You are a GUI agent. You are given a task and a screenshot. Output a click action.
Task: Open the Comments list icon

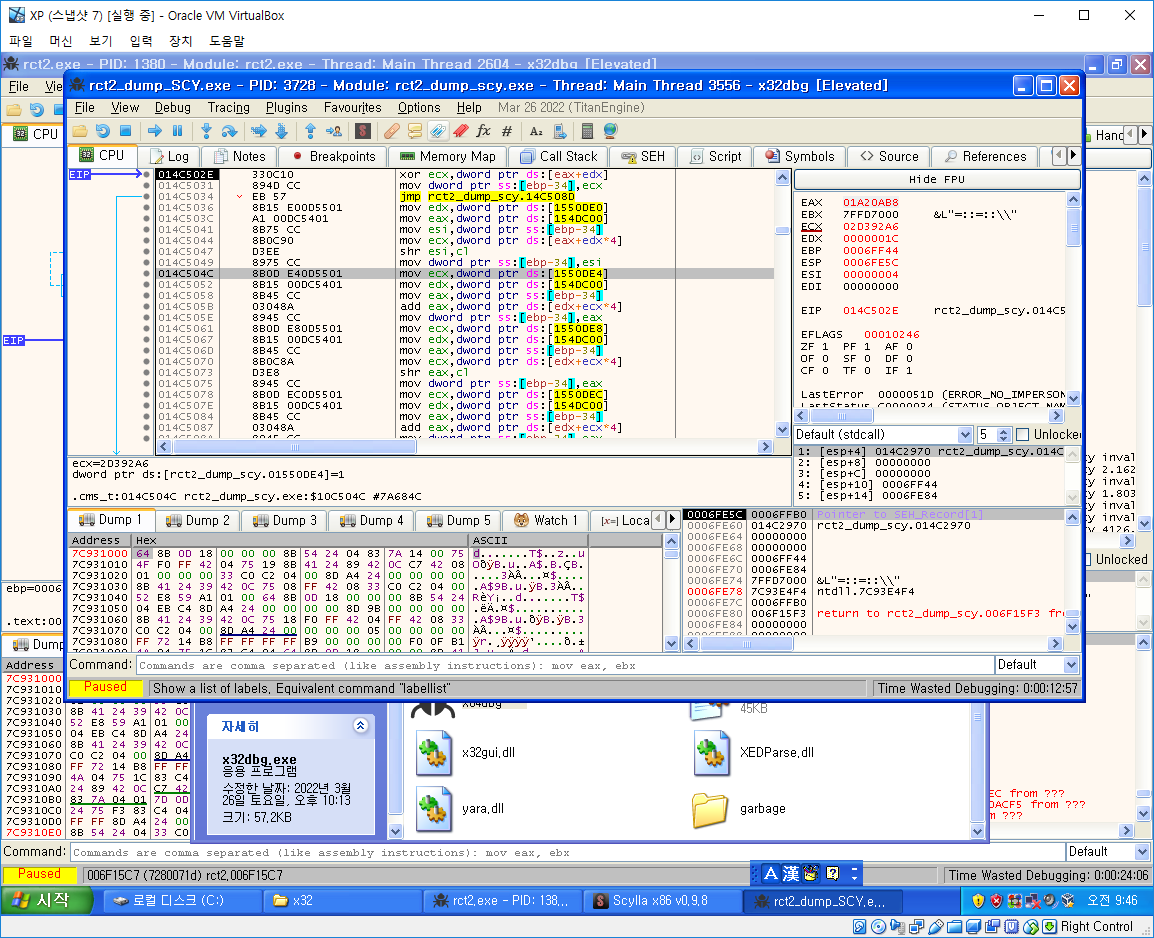click(414, 131)
